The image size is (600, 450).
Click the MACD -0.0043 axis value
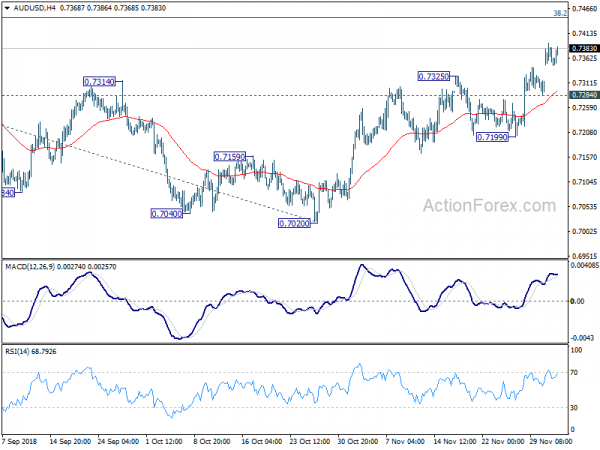582,338
